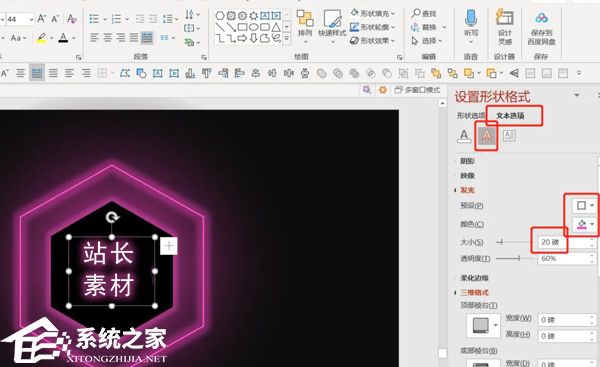600x367 pixels.
Task: Center text in the ribbon paragraph group
Action: (x=108, y=38)
